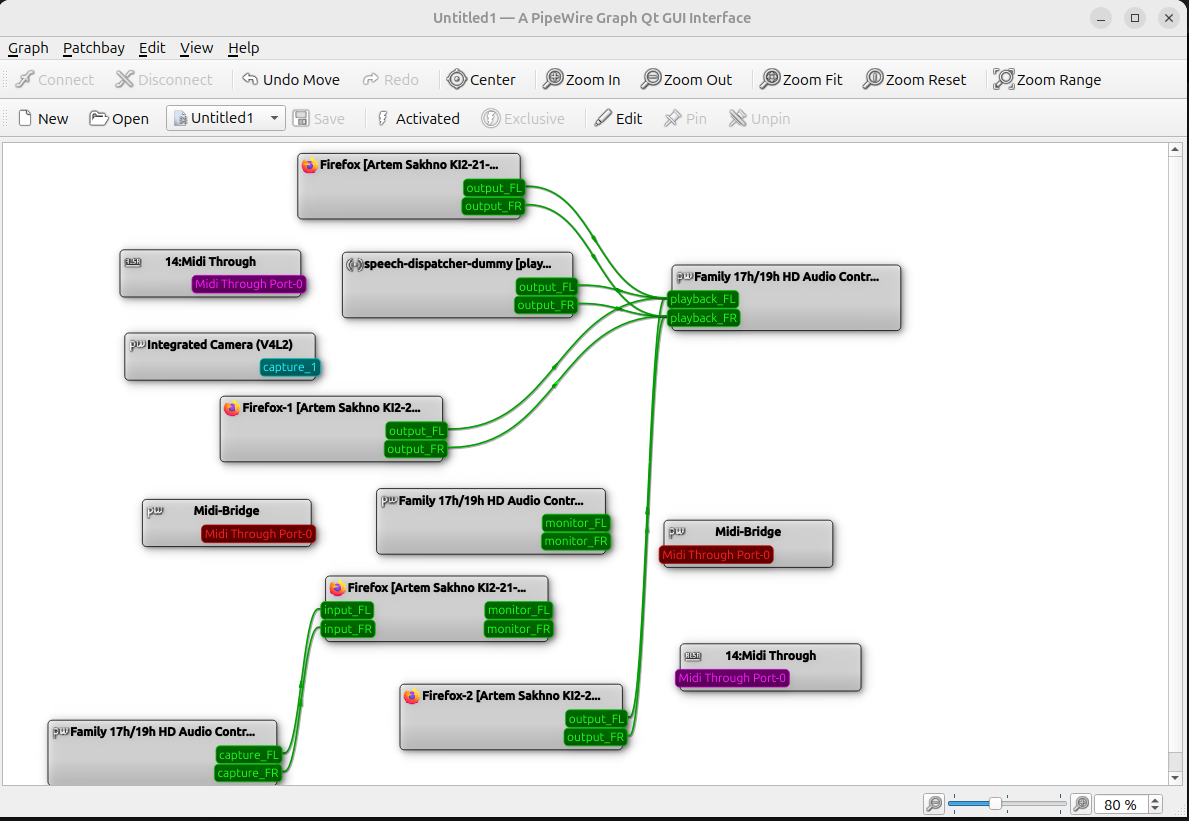The height and width of the screenshot is (821, 1189).
Task: Open the Untitled1 patchbay dropdown
Action: point(274,119)
